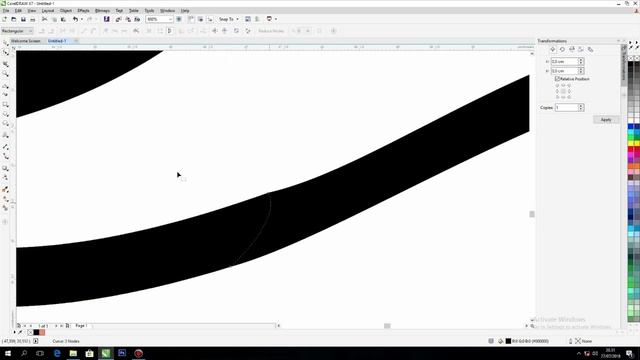The height and width of the screenshot is (360, 640).
Task: Pick the blue swatch in color palette
Action: click(x=631, y=127)
